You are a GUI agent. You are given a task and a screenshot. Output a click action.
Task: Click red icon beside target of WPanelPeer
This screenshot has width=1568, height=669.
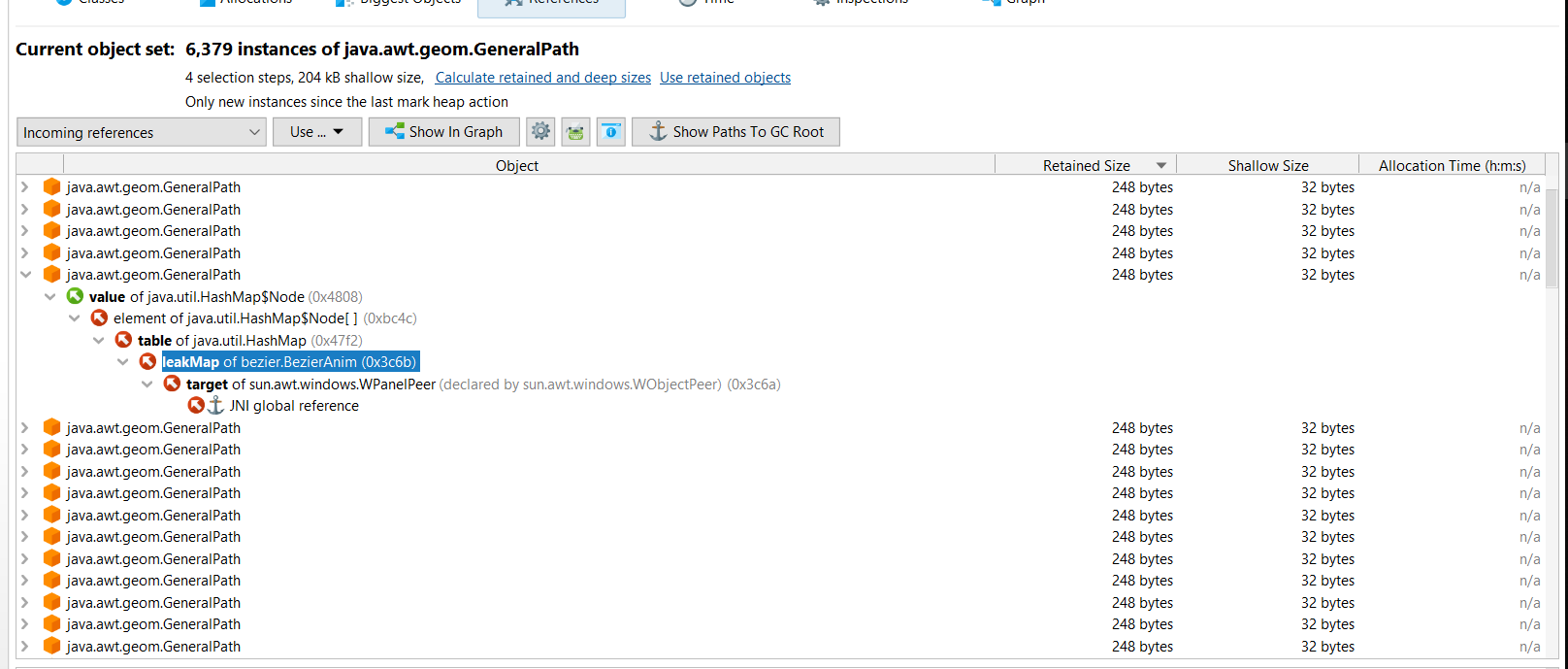pyautogui.click(x=172, y=384)
